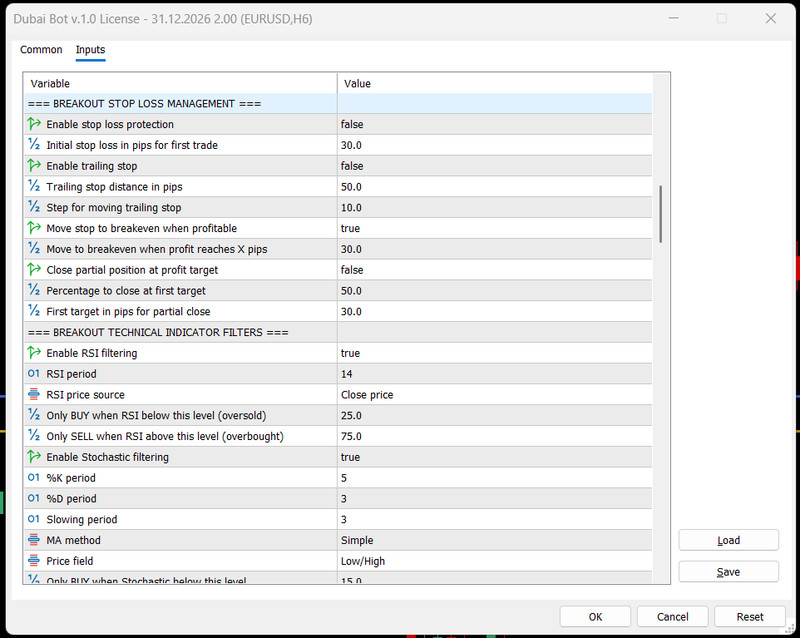Click icon next to Trailing stop distance
The height and width of the screenshot is (638, 800).
pos(34,187)
